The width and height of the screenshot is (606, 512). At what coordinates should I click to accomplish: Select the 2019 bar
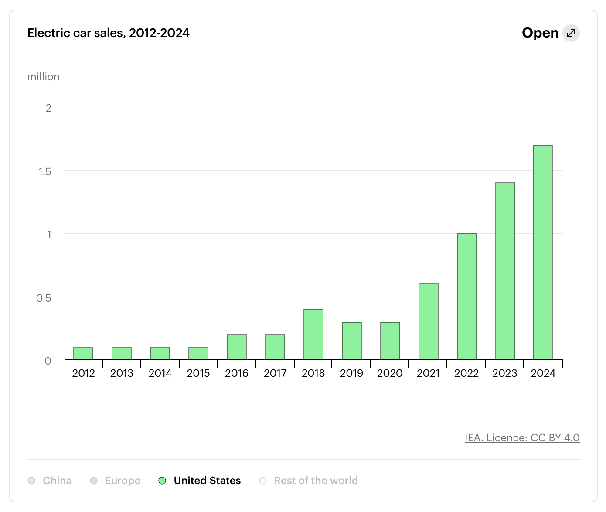352,340
